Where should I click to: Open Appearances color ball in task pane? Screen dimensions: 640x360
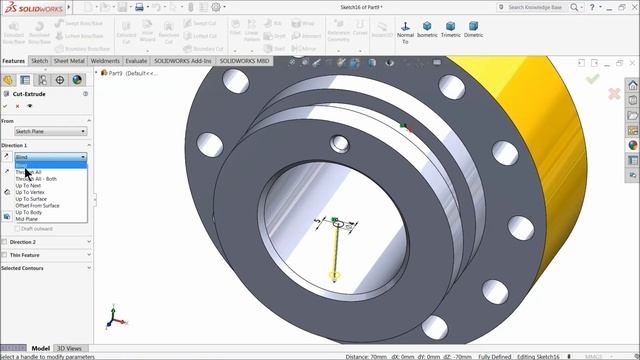coord(633,145)
